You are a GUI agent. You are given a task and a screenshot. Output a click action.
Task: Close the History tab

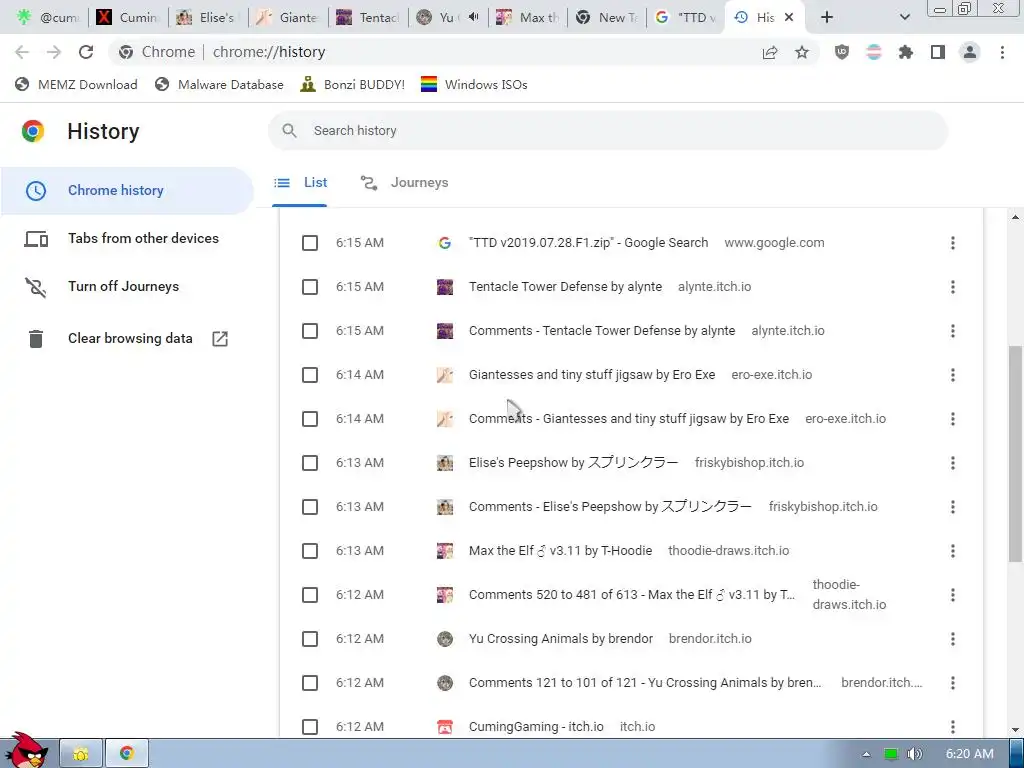click(x=789, y=18)
